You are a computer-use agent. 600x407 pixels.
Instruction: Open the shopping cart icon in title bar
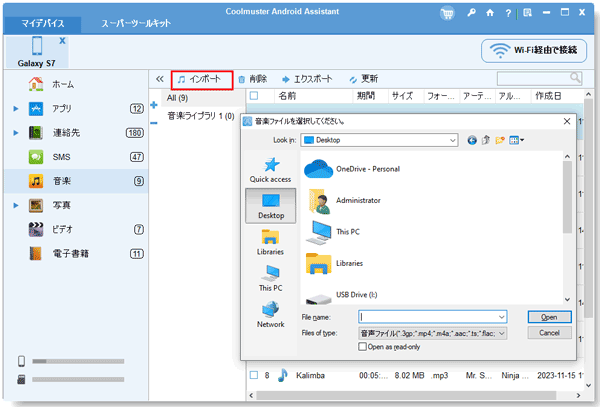pos(447,13)
